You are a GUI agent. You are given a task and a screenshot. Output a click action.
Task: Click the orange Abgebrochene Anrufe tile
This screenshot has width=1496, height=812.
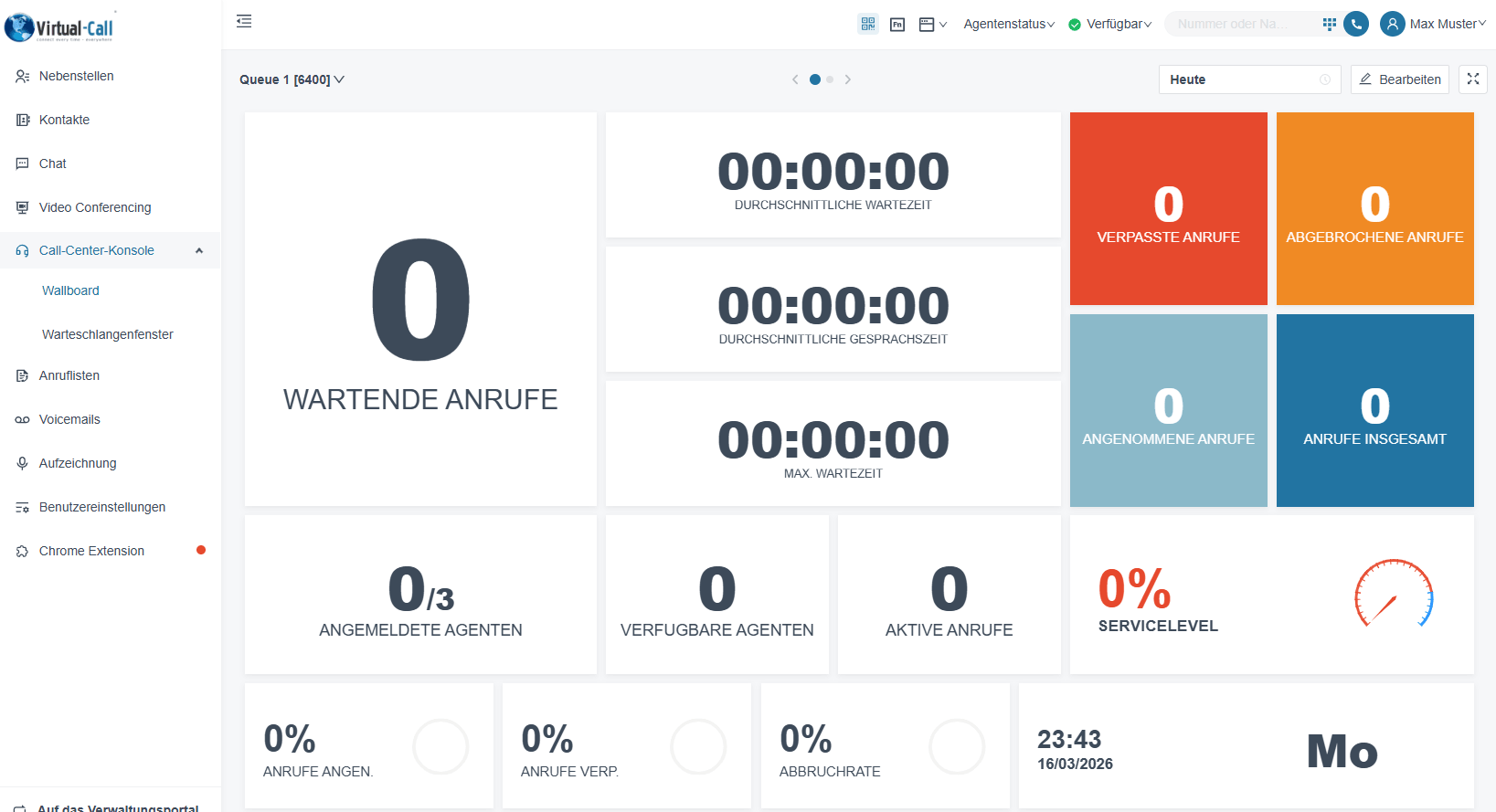point(1374,208)
